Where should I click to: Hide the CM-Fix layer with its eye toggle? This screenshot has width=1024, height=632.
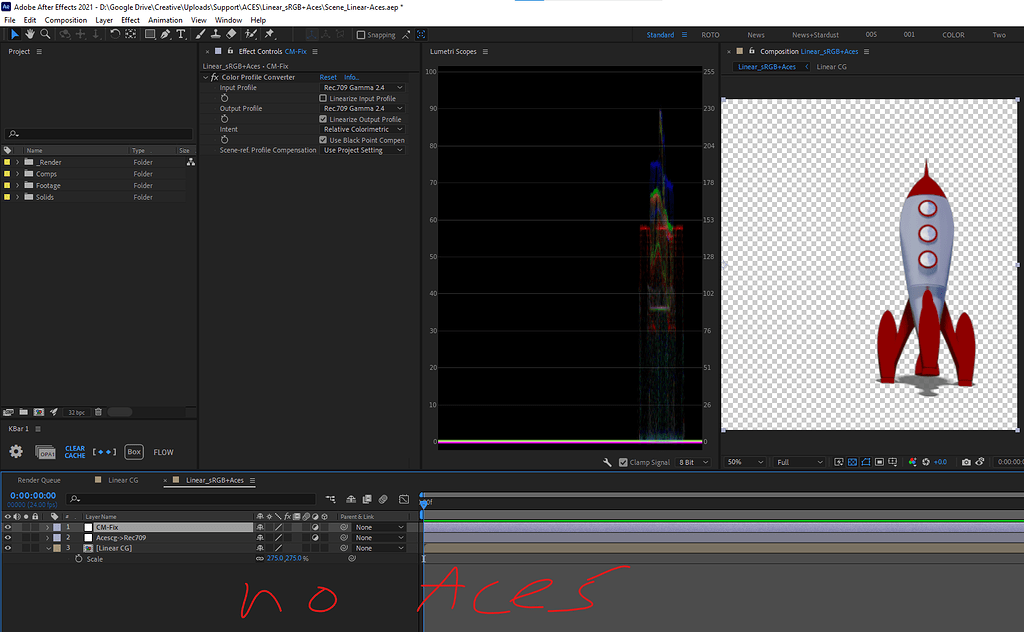[8, 527]
